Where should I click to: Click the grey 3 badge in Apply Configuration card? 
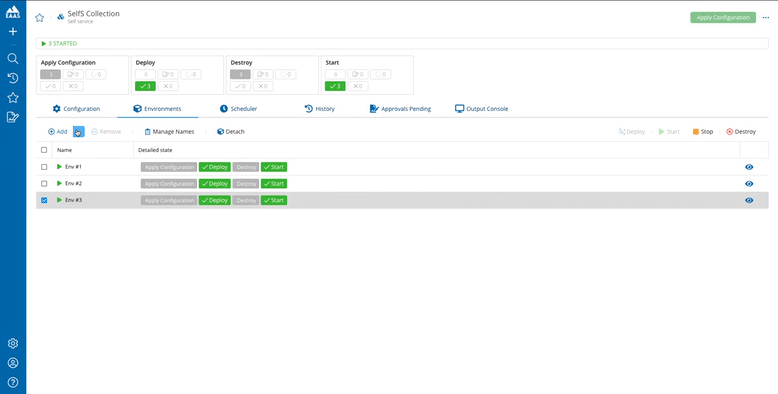pyautogui.click(x=51, y=74)
